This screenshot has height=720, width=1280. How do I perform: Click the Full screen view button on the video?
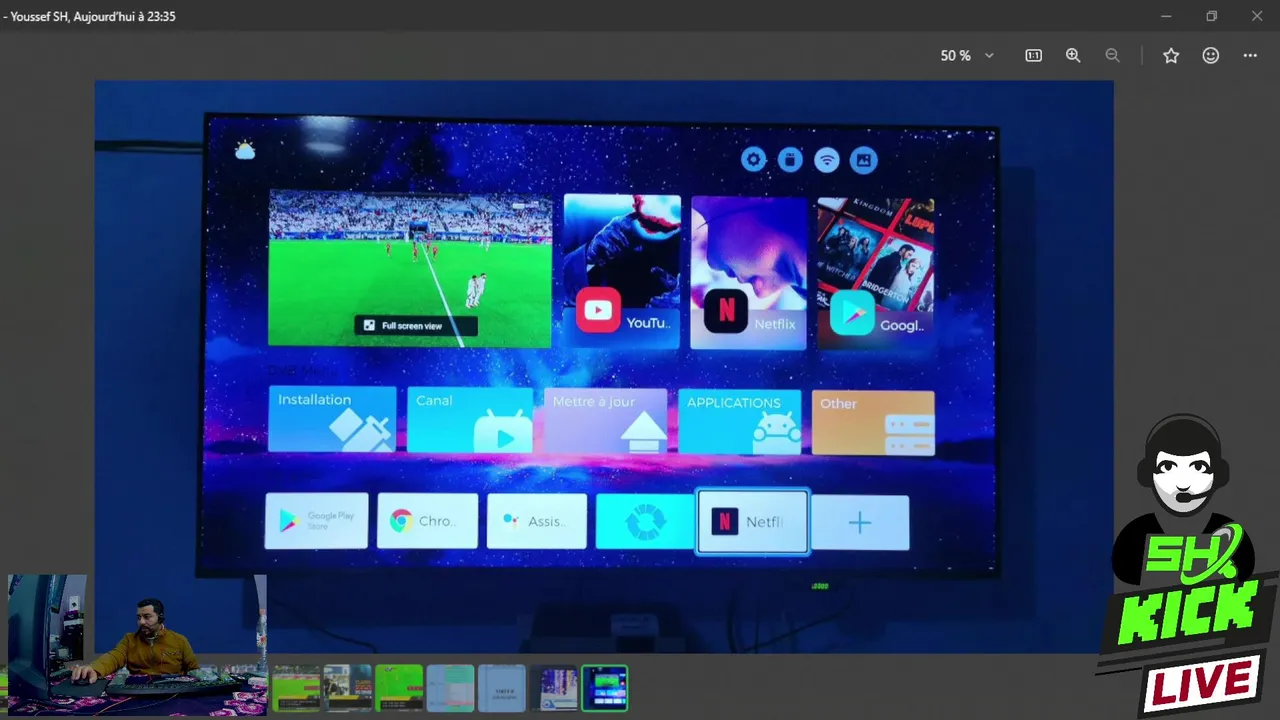[x=415, y=326]
